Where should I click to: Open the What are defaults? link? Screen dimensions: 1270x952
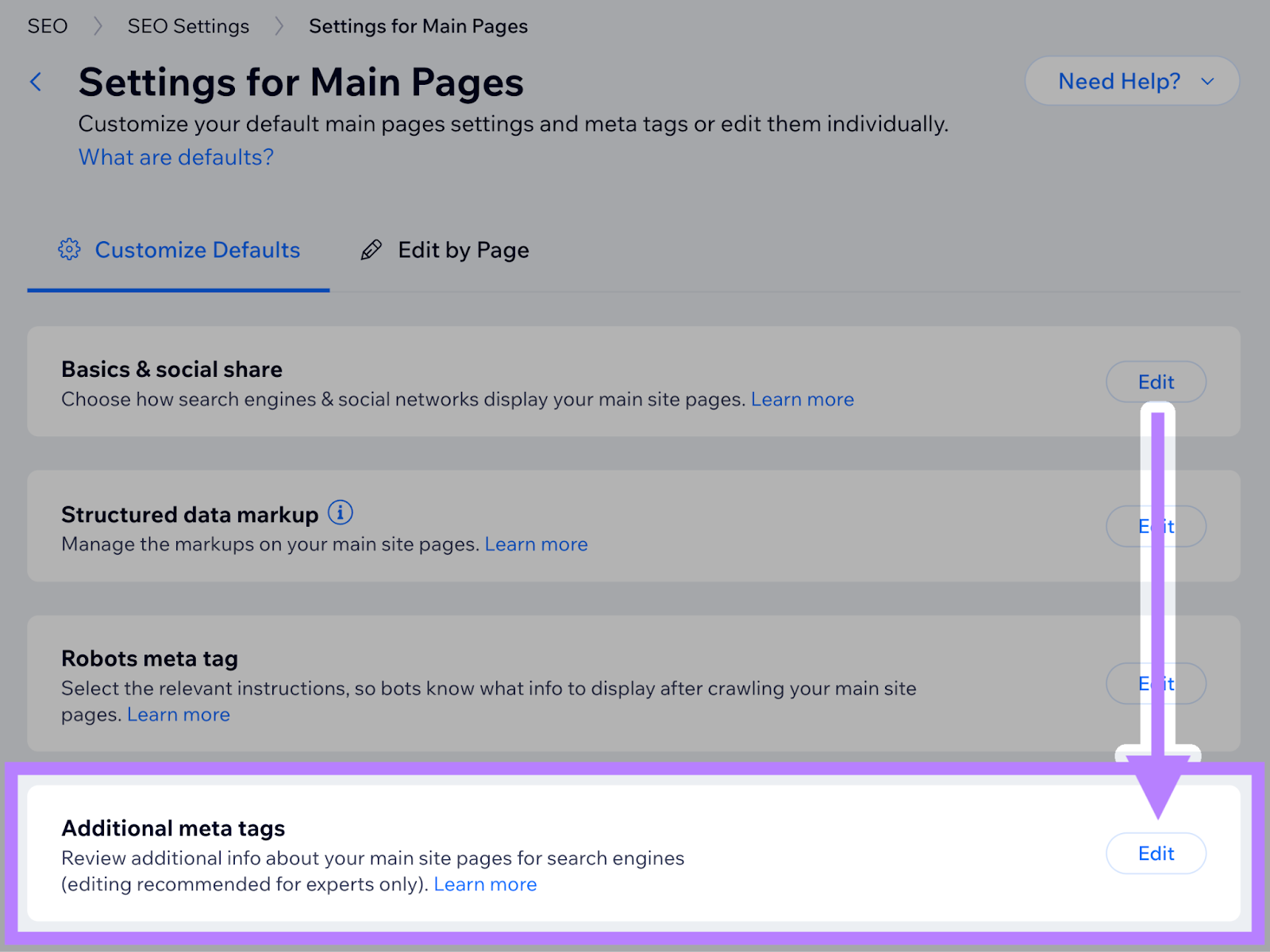(176, 157)
